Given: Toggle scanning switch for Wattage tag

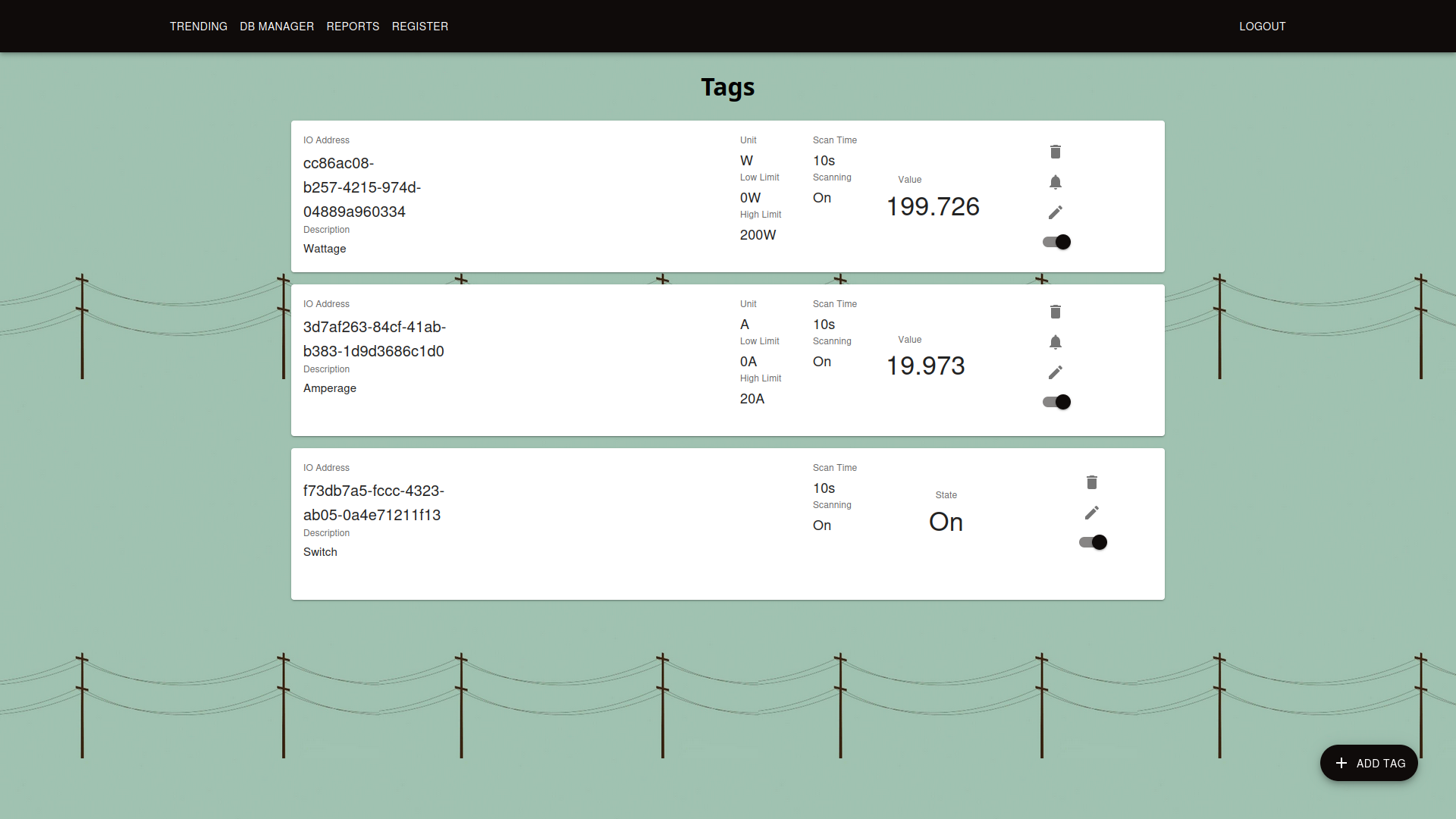Looking at the screenshot, I should [x=1056, y=242].
